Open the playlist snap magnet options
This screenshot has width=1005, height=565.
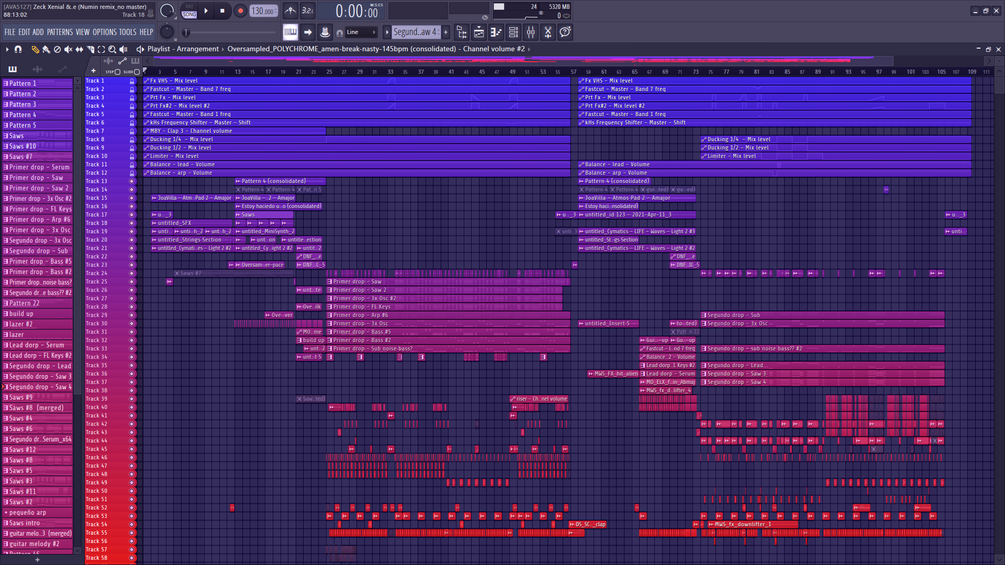(18, 49)
